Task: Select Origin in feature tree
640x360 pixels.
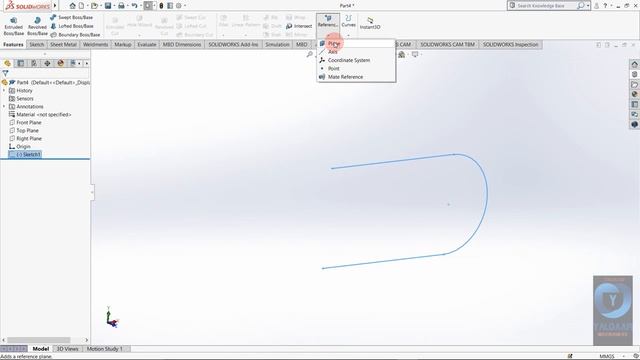Action: [20, 147]
